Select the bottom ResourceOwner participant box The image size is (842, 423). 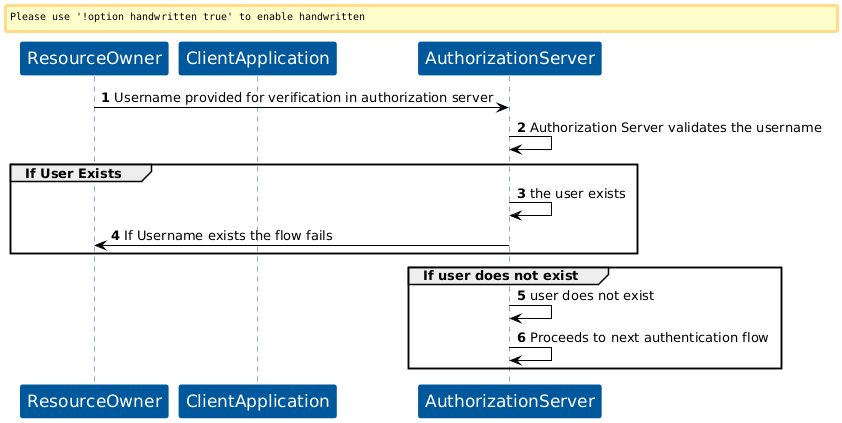pos(94,401)
